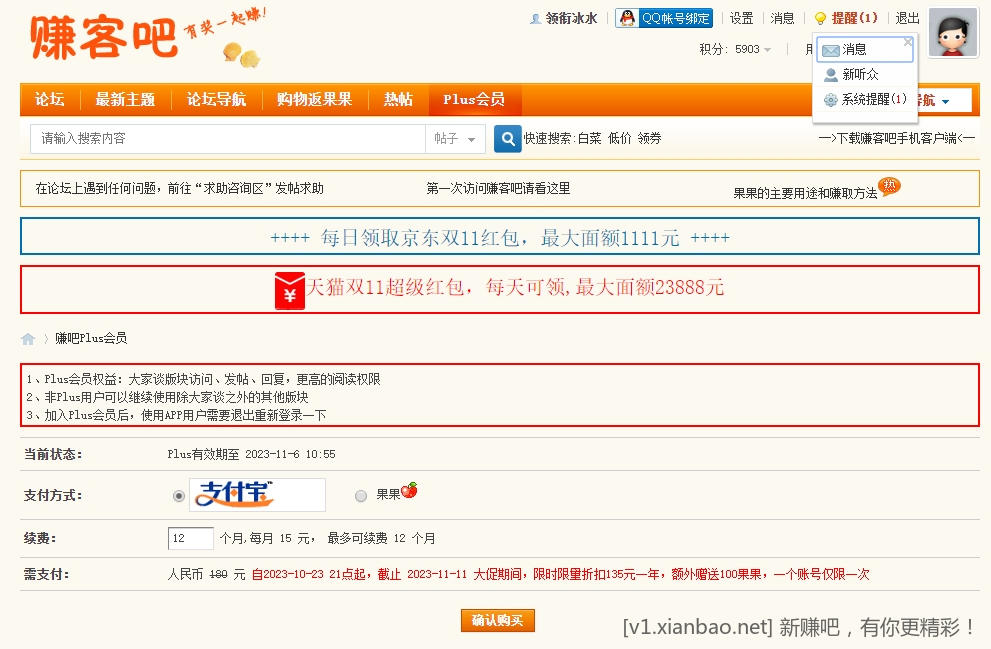Click quick search keyword 低价

619,138
